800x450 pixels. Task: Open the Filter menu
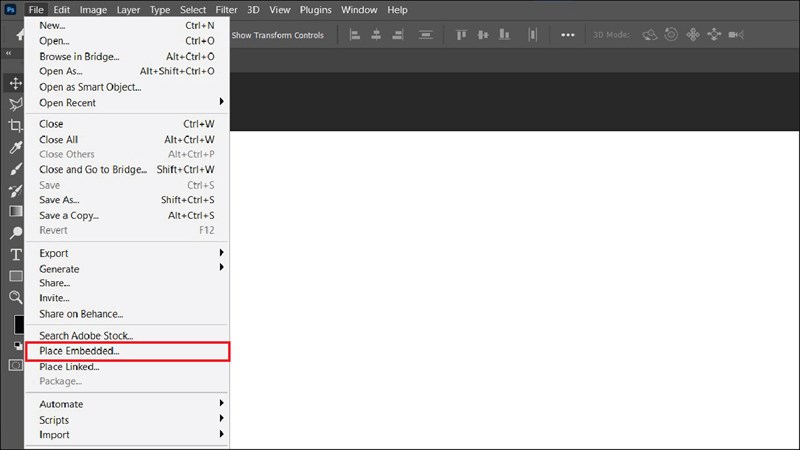(x=226, y=10)
